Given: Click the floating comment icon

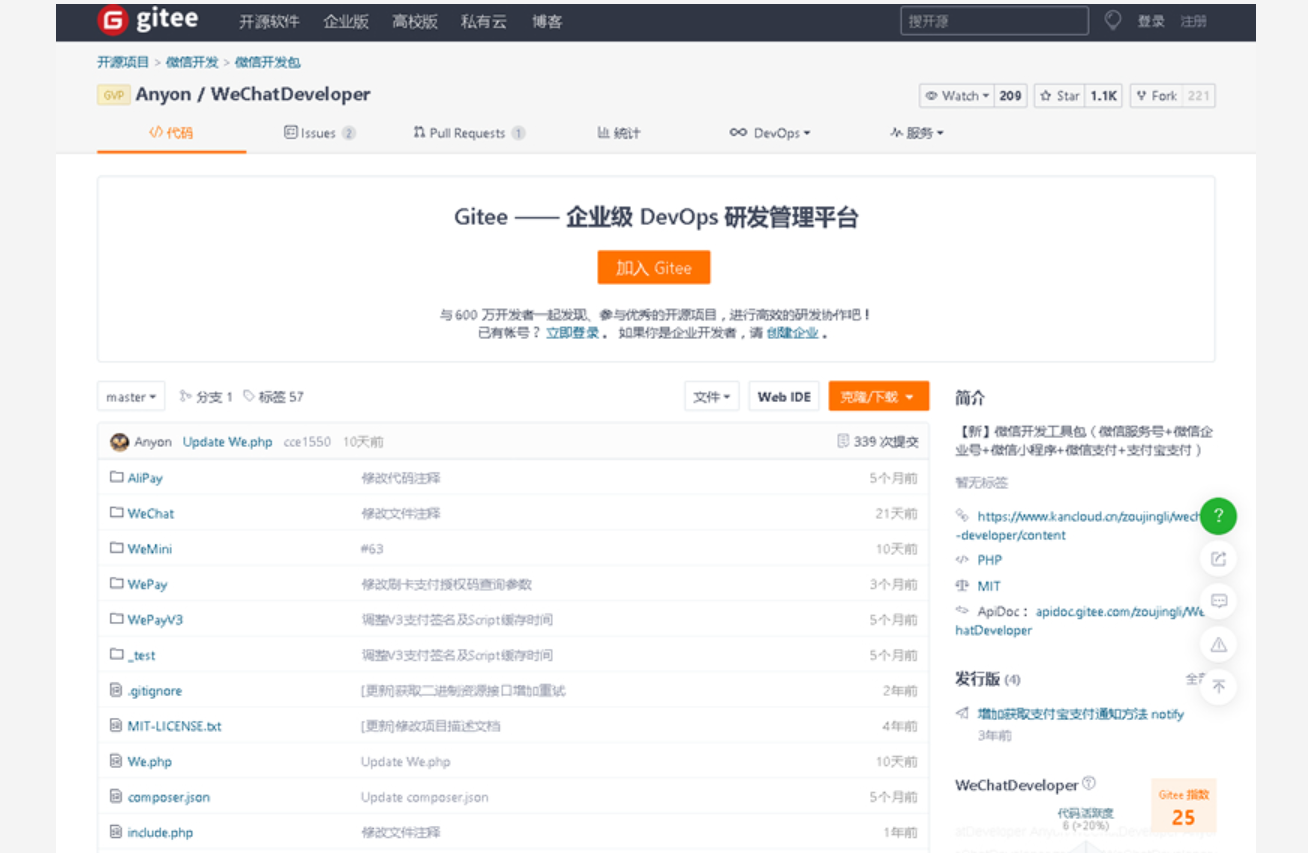Looking at the screenshot, I should point(1218,601).
